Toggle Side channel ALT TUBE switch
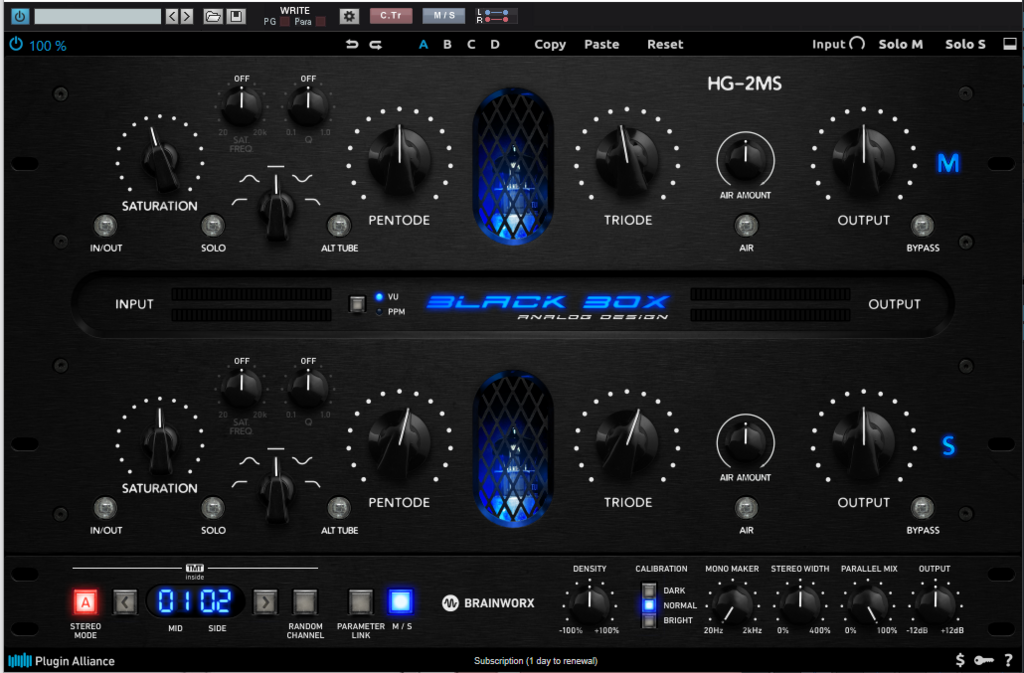 tap(338, 508)
